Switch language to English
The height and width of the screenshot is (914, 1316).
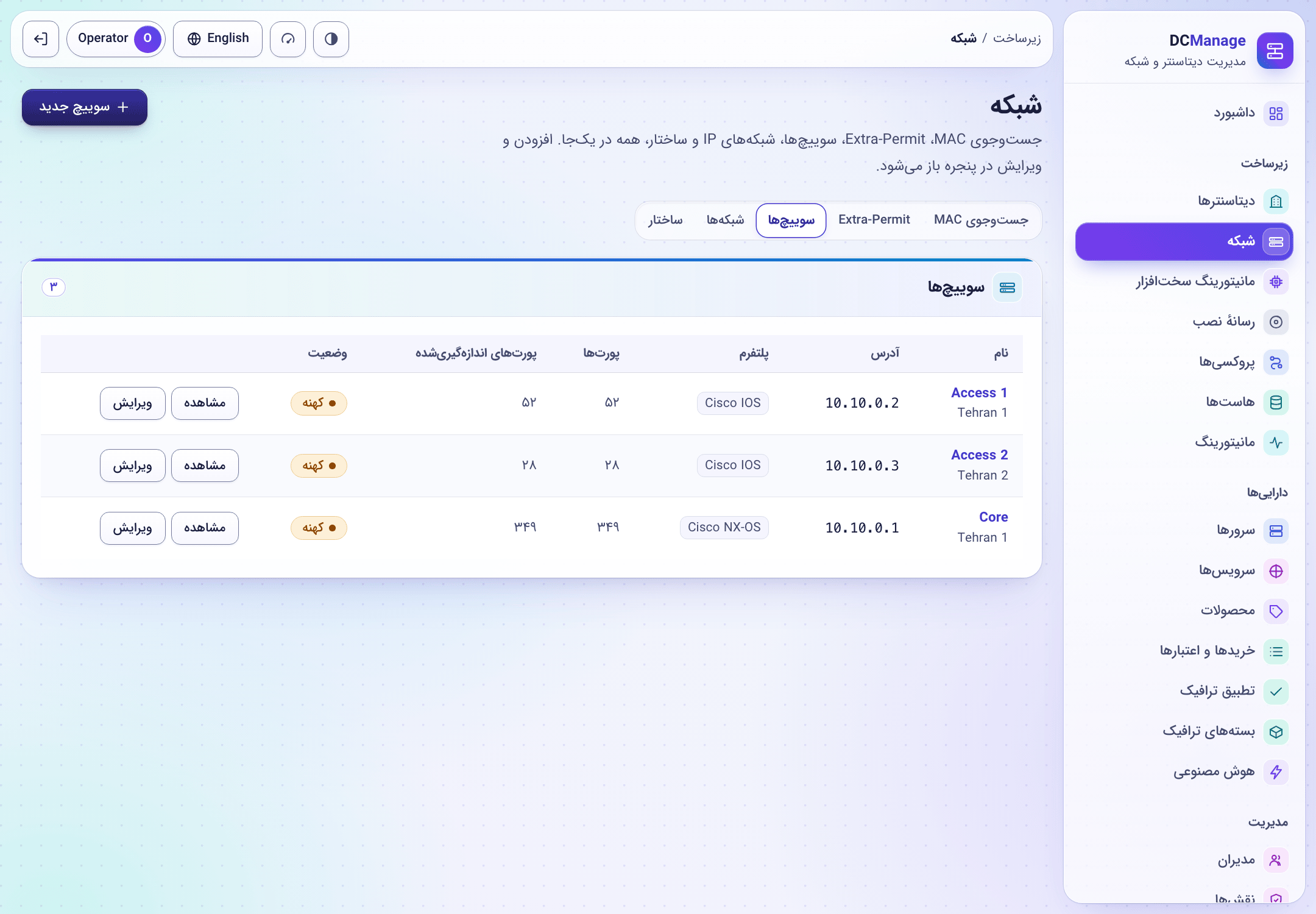[x=218, y=39]
